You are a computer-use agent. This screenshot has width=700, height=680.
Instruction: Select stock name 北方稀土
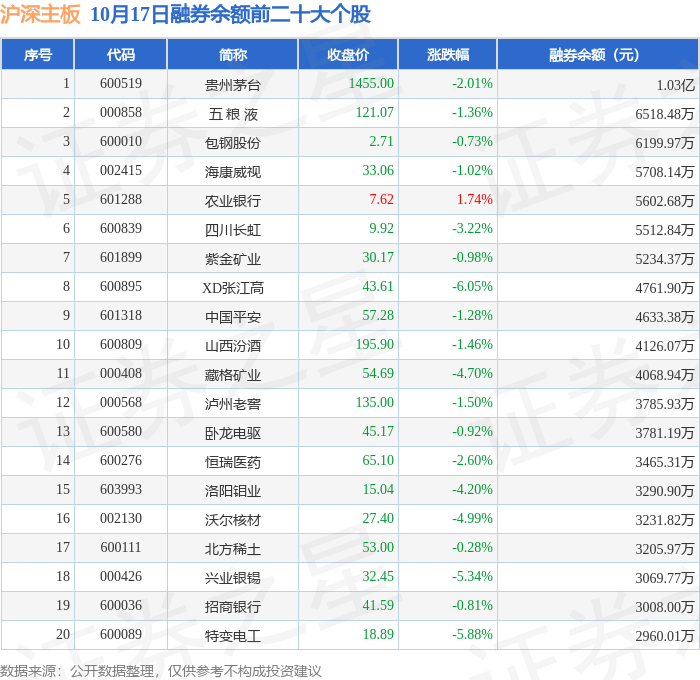[x=233, y=549]
